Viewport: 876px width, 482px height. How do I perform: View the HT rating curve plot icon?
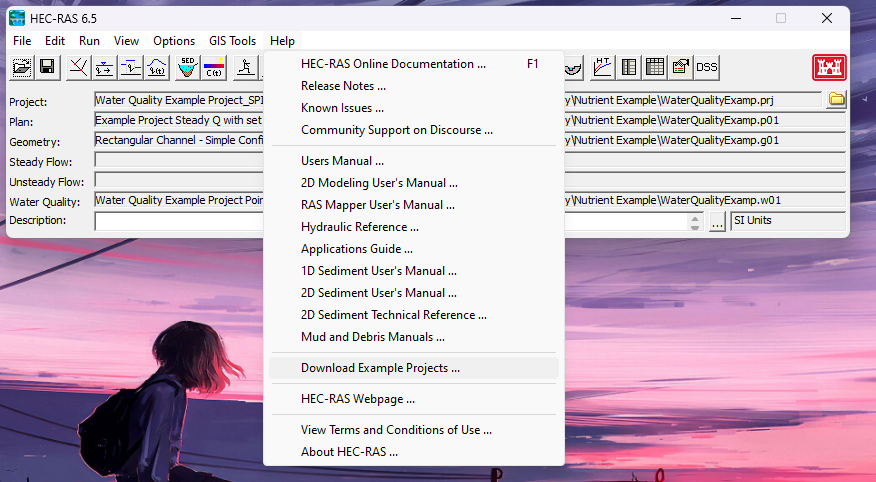coord(602,68)
